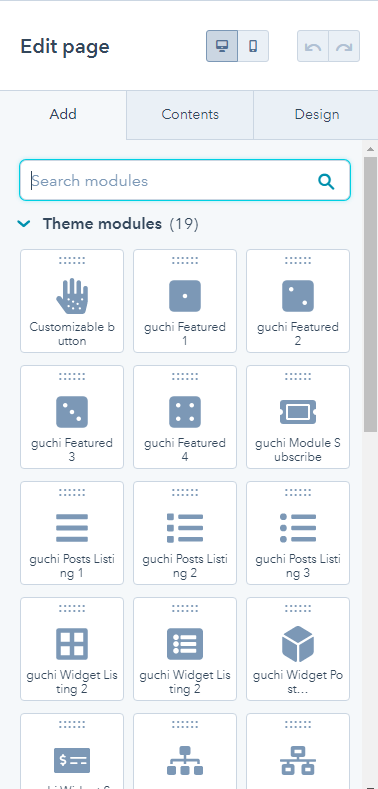Switch to the Contents tab

(190, 114)
